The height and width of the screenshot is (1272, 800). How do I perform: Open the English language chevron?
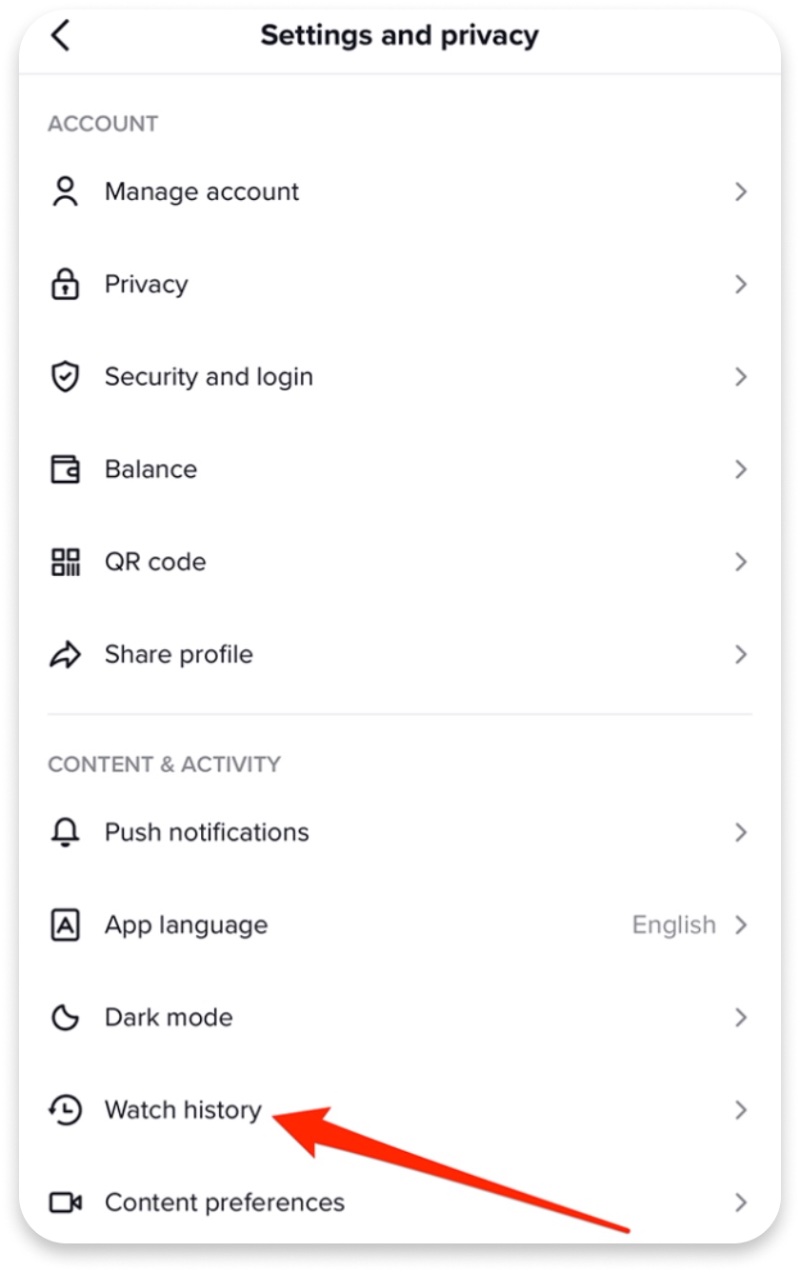(741, 925)
